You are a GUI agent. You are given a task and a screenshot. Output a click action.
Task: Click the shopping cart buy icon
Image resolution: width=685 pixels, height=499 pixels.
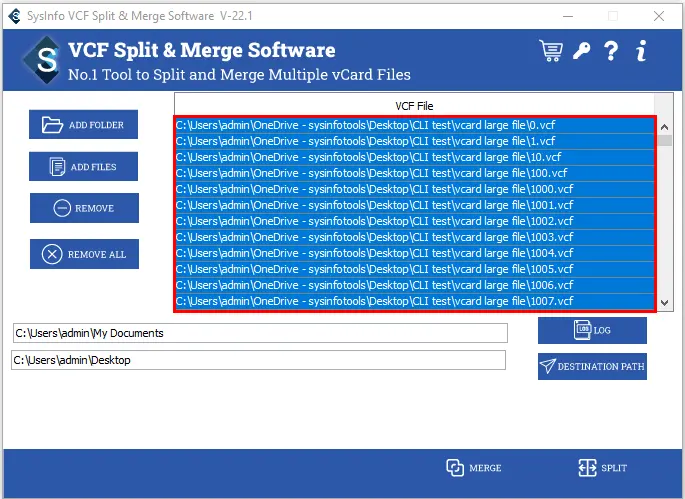550,50
